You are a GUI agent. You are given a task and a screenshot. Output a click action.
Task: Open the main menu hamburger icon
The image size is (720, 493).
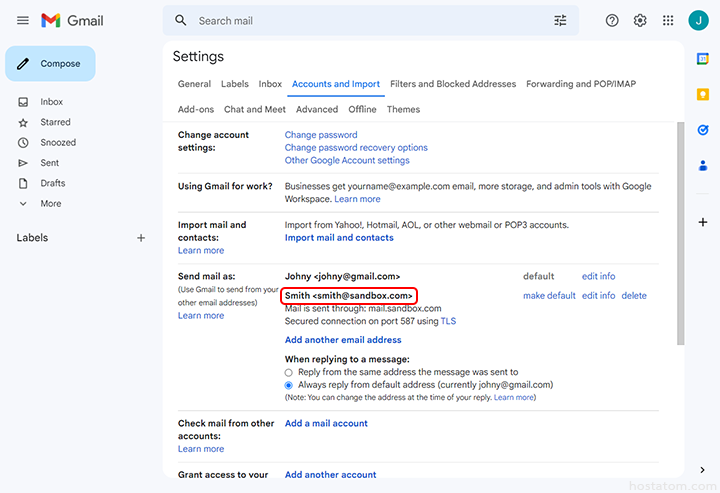point(22,20)
